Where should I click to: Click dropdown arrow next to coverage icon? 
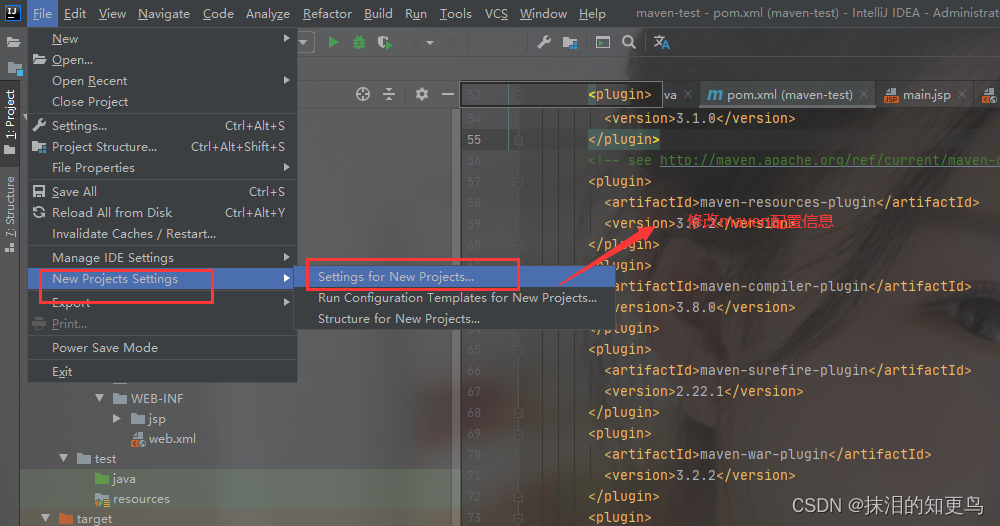tap(430, 43)
